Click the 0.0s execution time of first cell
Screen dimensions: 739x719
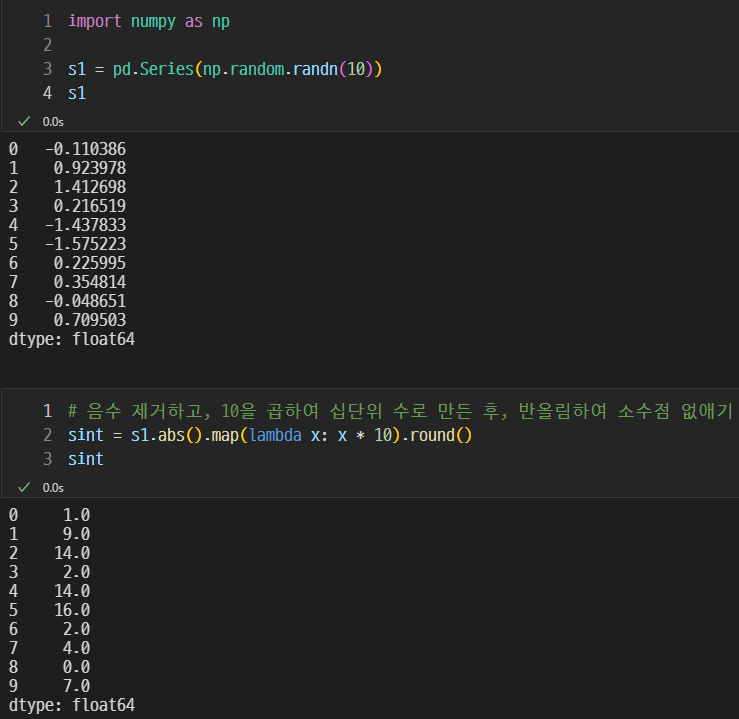(53, 122)
